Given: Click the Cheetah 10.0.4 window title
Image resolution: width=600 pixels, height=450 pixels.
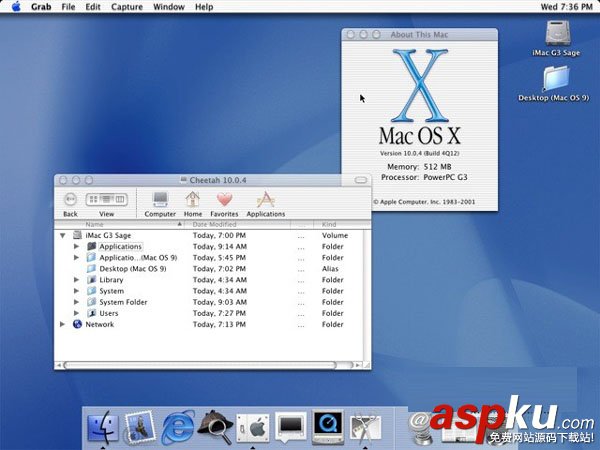Looking at the screenshot, I should [x=218, y=180].
